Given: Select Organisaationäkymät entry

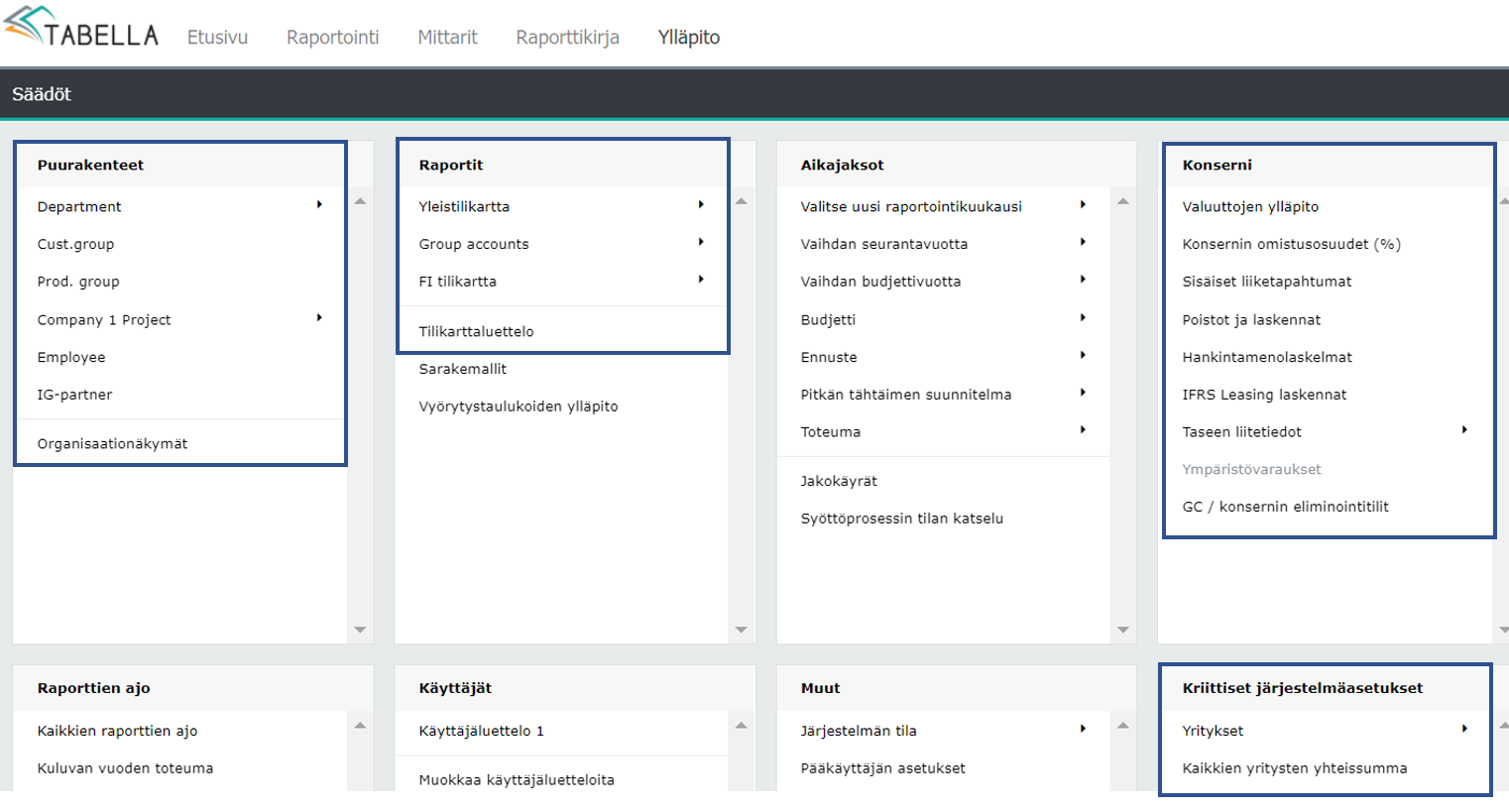Looking at the screenshot, I should point(112,443).
